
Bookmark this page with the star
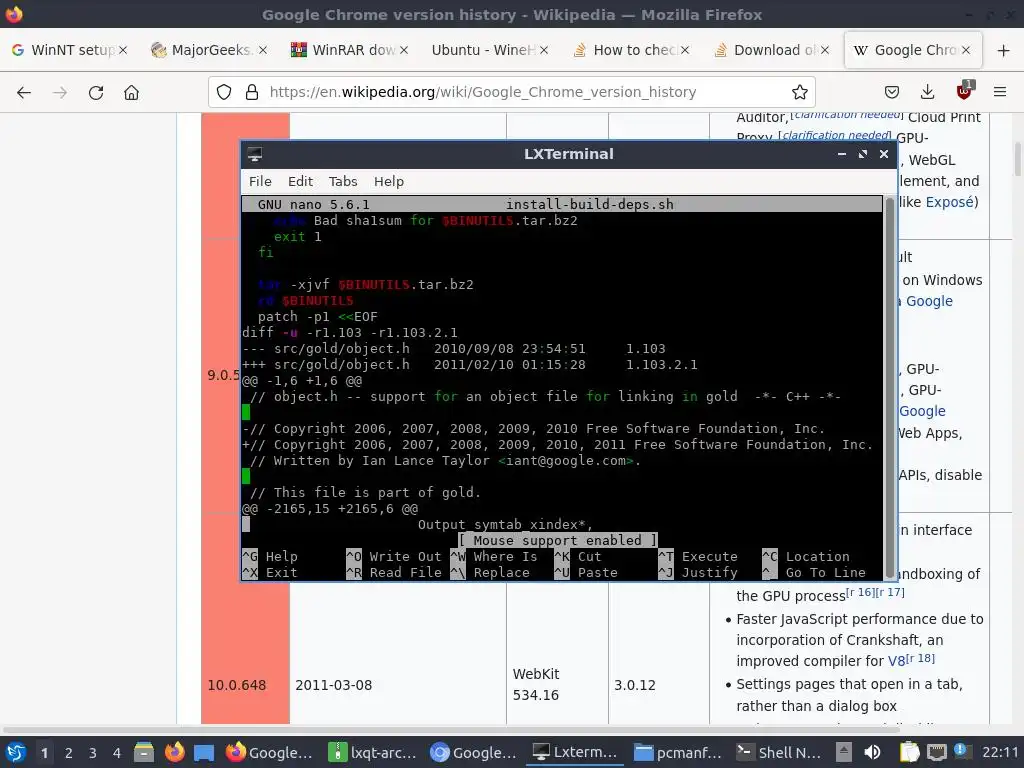pos(799,92)
